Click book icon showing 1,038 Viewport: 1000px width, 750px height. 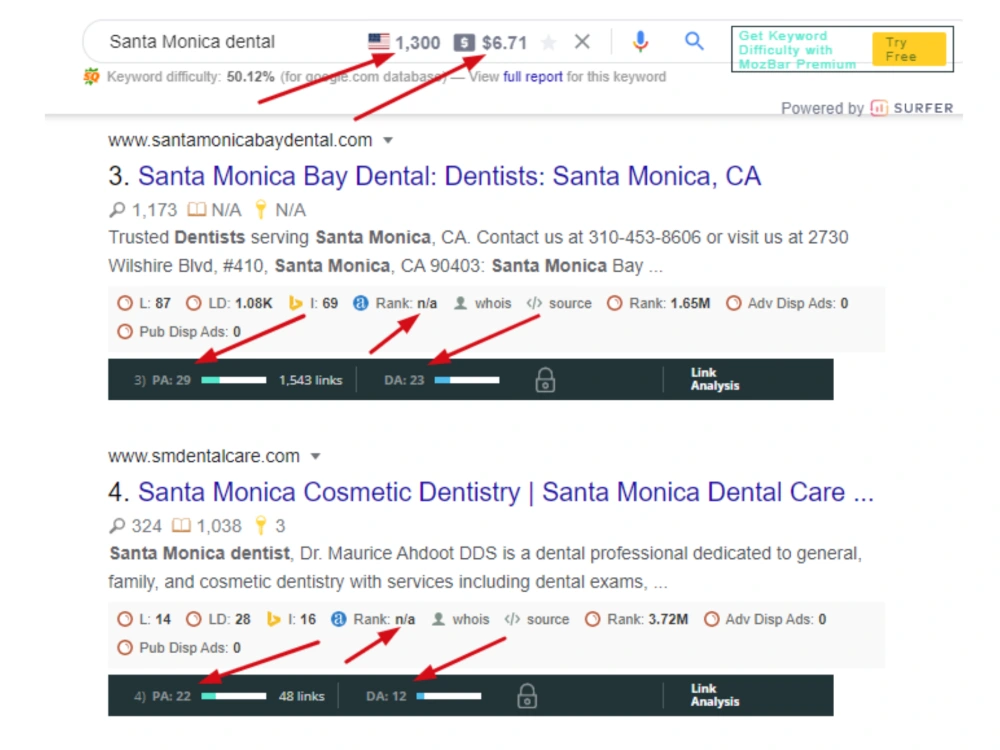[182, 525]
